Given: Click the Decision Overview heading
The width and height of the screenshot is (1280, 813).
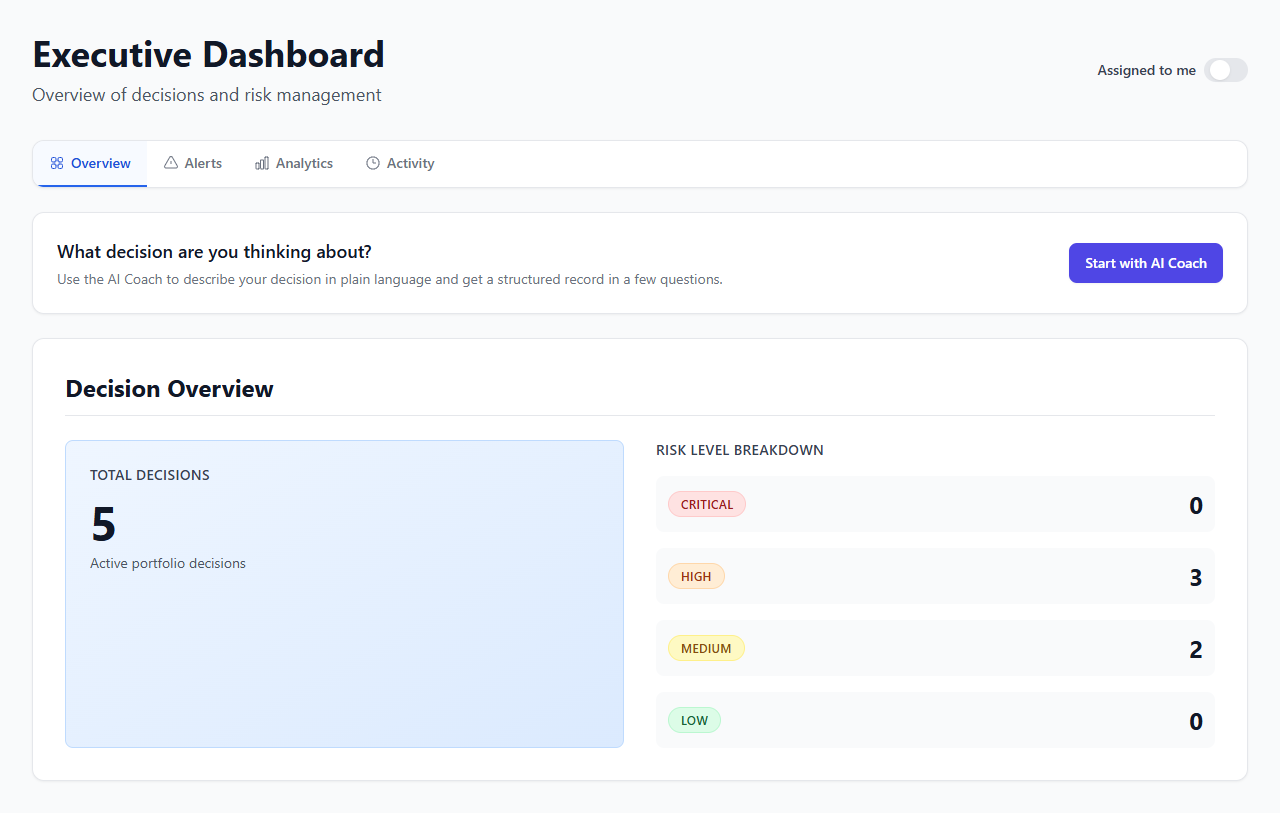Looking at the screenshot, I should (x=168, y=389).
